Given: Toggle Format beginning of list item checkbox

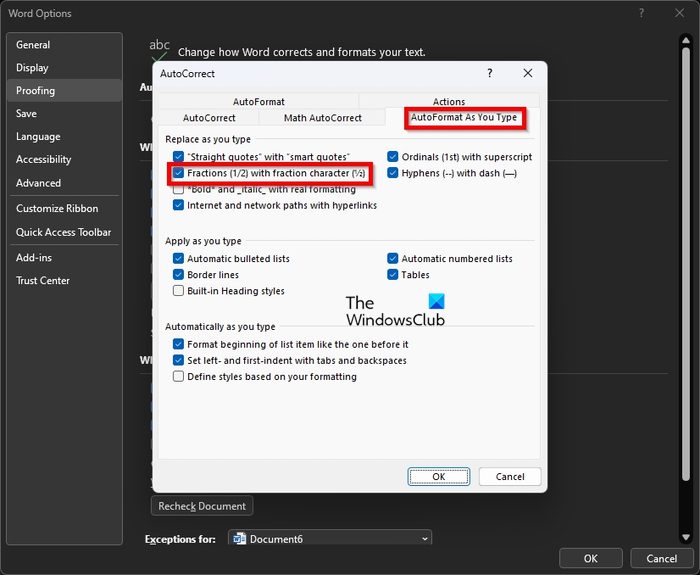Looking at the screenshot, I should coord(178,344).
